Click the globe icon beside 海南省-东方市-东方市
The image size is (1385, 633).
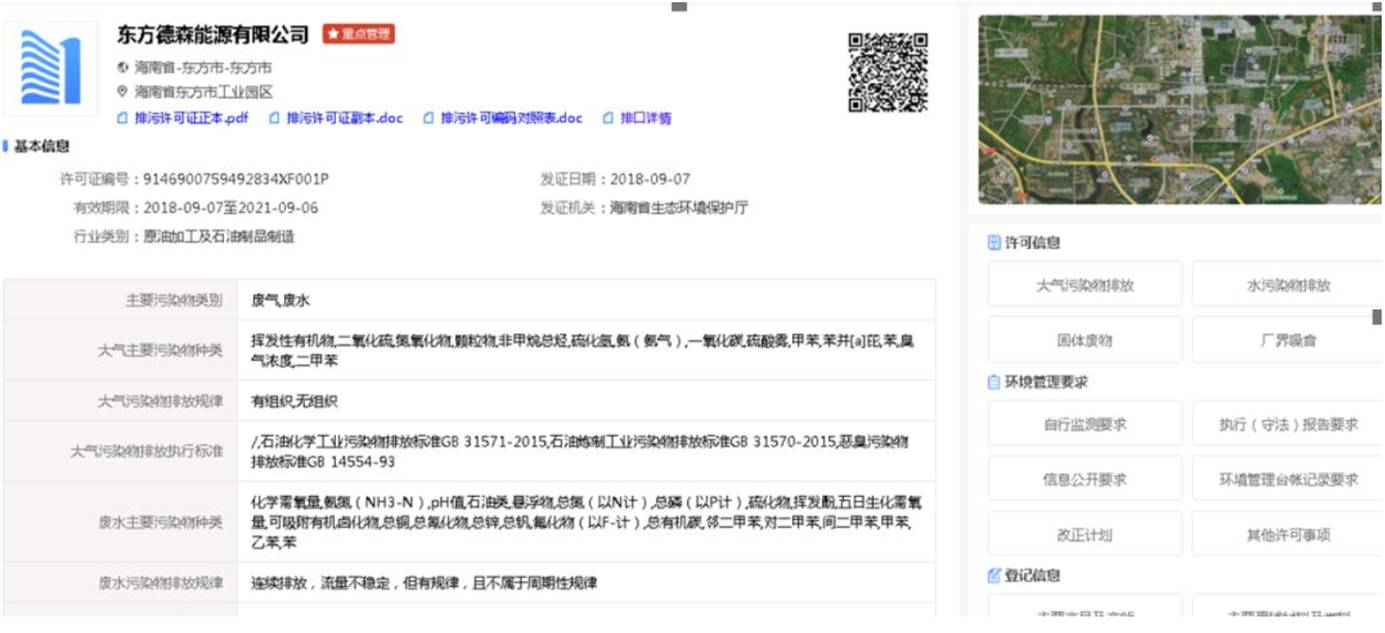pos(123,68)
